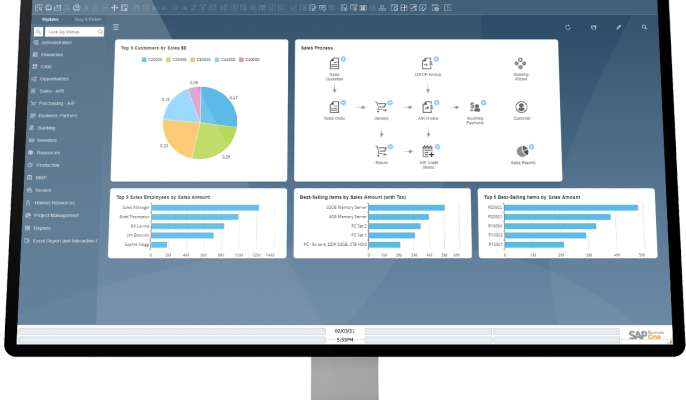Open the Sales Quotation icon in Sales Process
This screenshot has height=400, width=686.
pyautogui.click(x=335, y=64)
